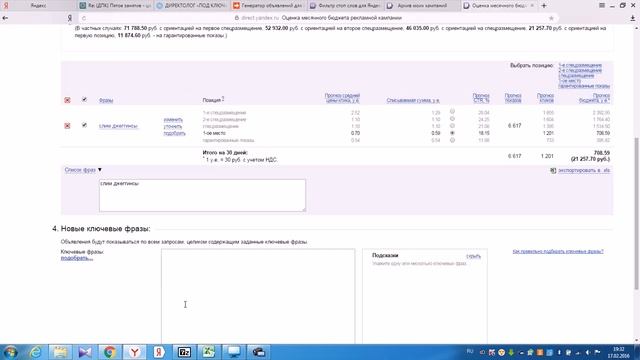This screenshot has width=640, height=360.
Task: Click the browser address bar
Action: [x=318, y=18]
